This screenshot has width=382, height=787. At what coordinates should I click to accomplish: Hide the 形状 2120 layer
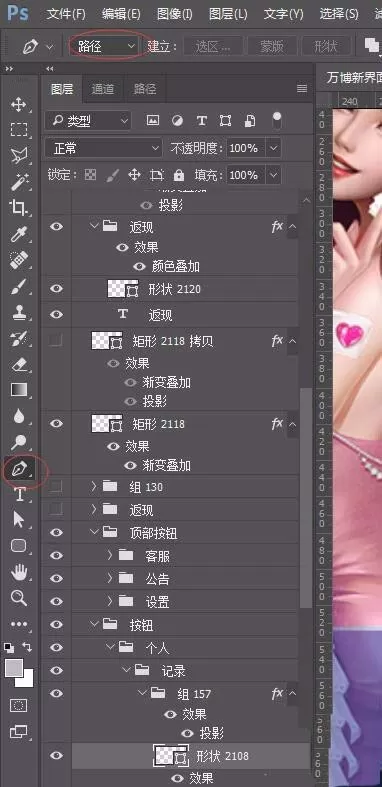57,289
